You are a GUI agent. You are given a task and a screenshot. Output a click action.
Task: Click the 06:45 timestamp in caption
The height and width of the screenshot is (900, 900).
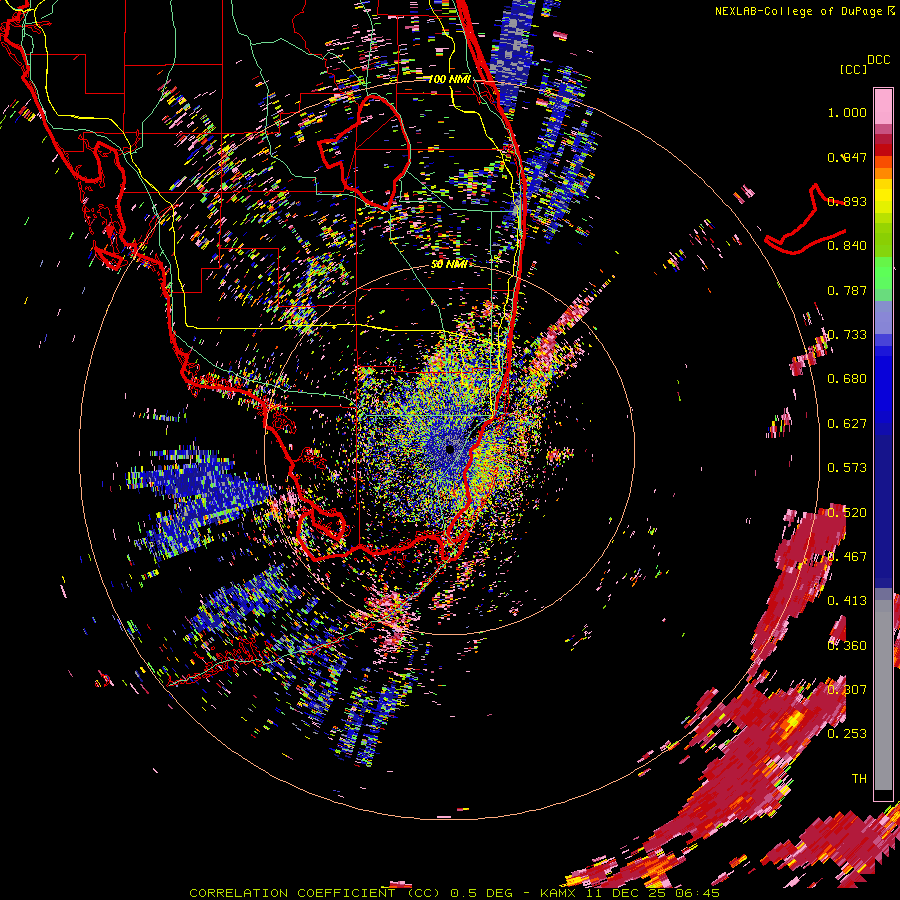pos(698,893)
